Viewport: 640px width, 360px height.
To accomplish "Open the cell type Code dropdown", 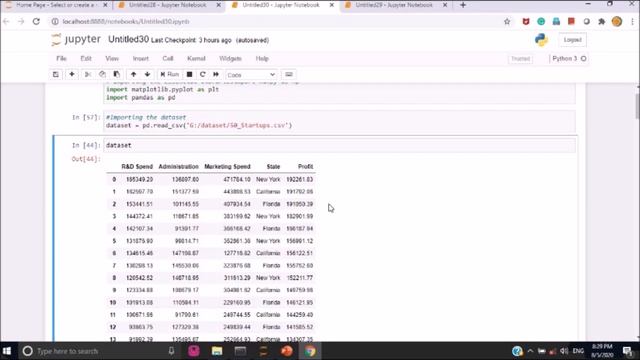I will click(251, 75).
